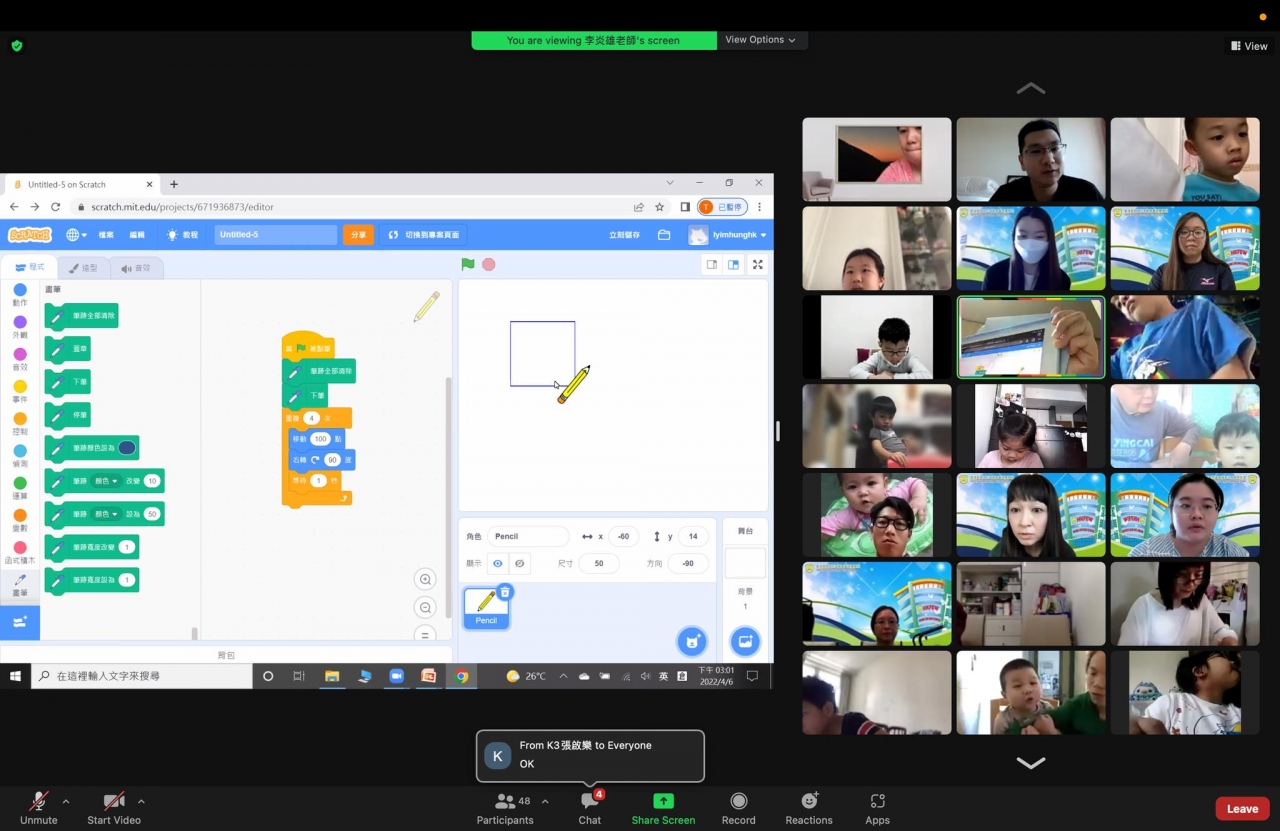Delete the Pencil sprite with the trash icon

[x=505, y=592]
